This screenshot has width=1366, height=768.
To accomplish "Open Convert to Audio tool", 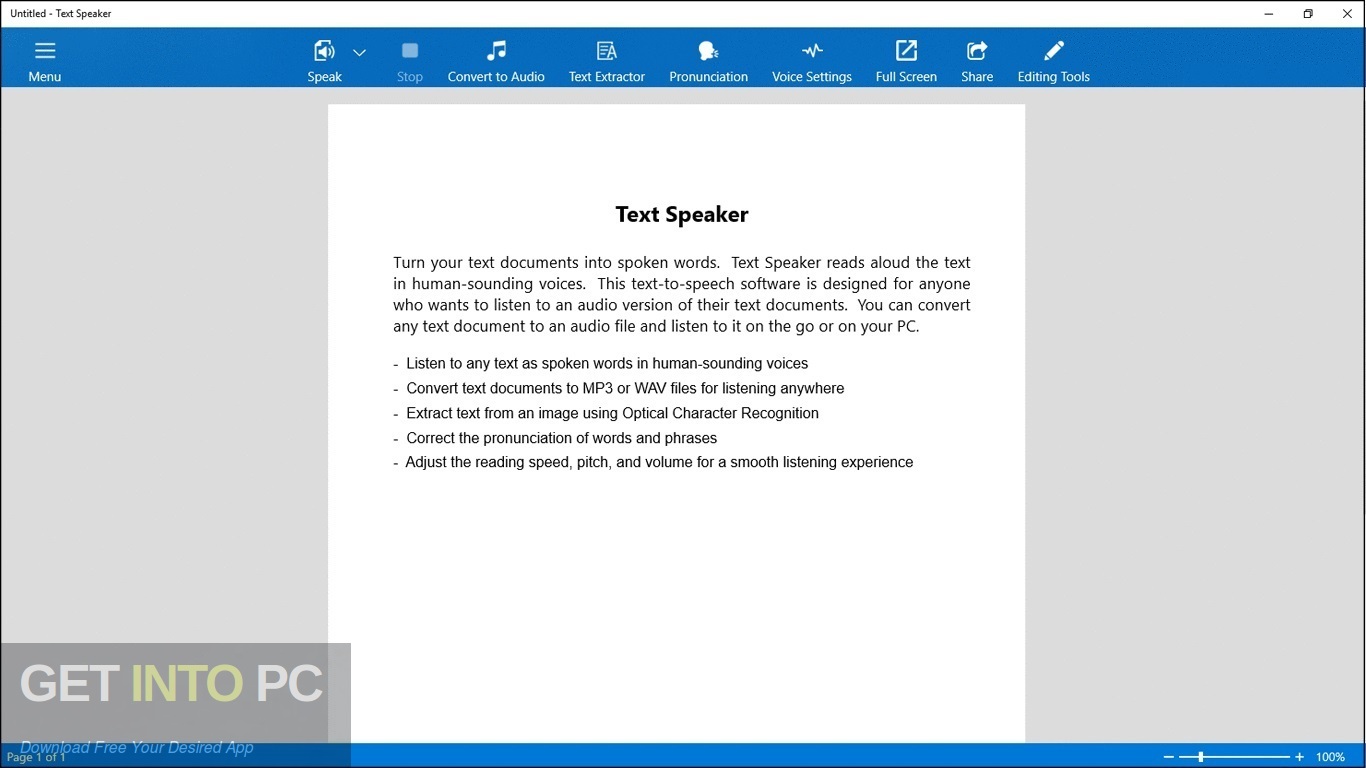I will [x=496, y=60].
